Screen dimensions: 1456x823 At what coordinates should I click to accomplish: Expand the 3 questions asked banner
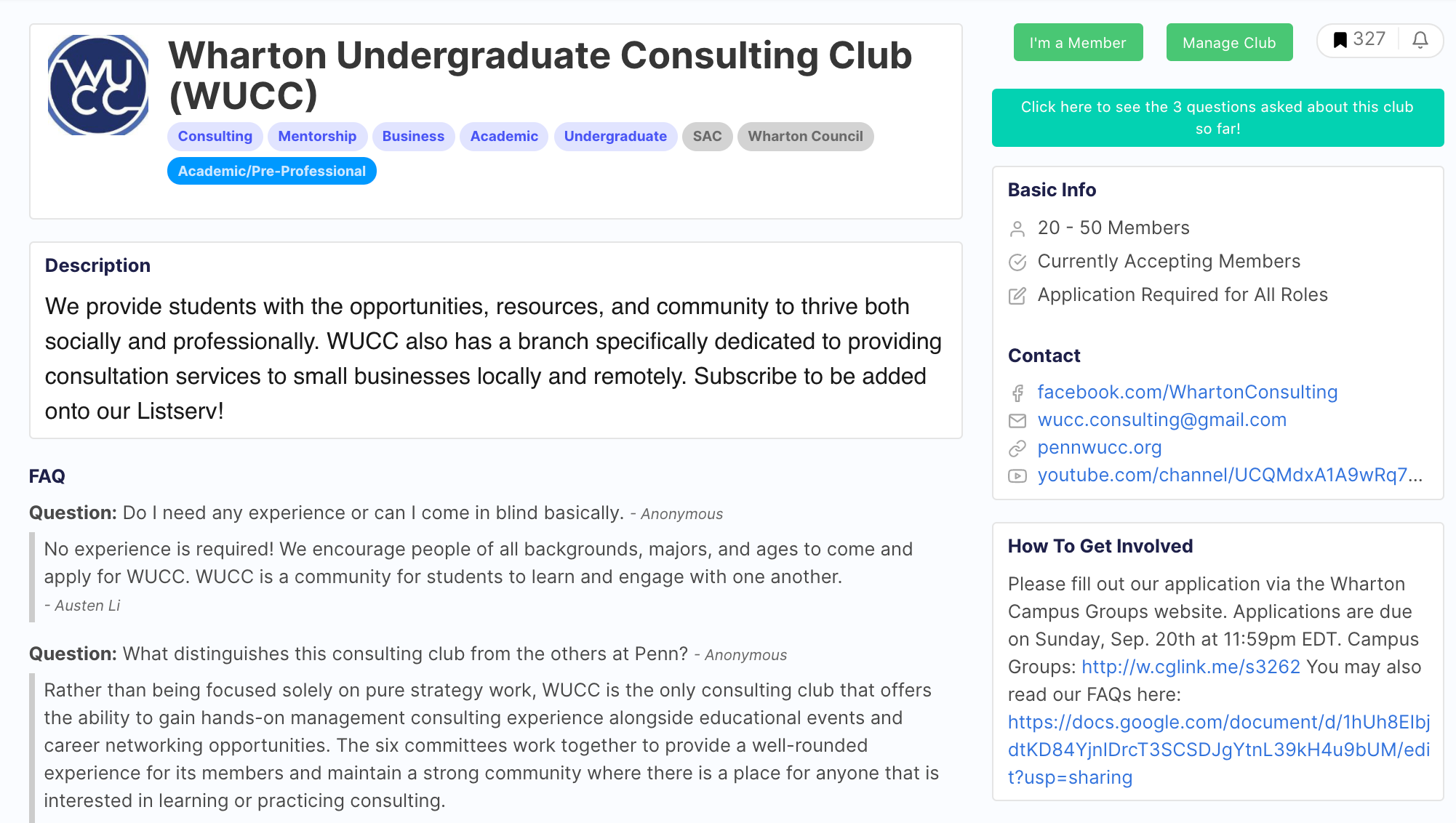1217,118
